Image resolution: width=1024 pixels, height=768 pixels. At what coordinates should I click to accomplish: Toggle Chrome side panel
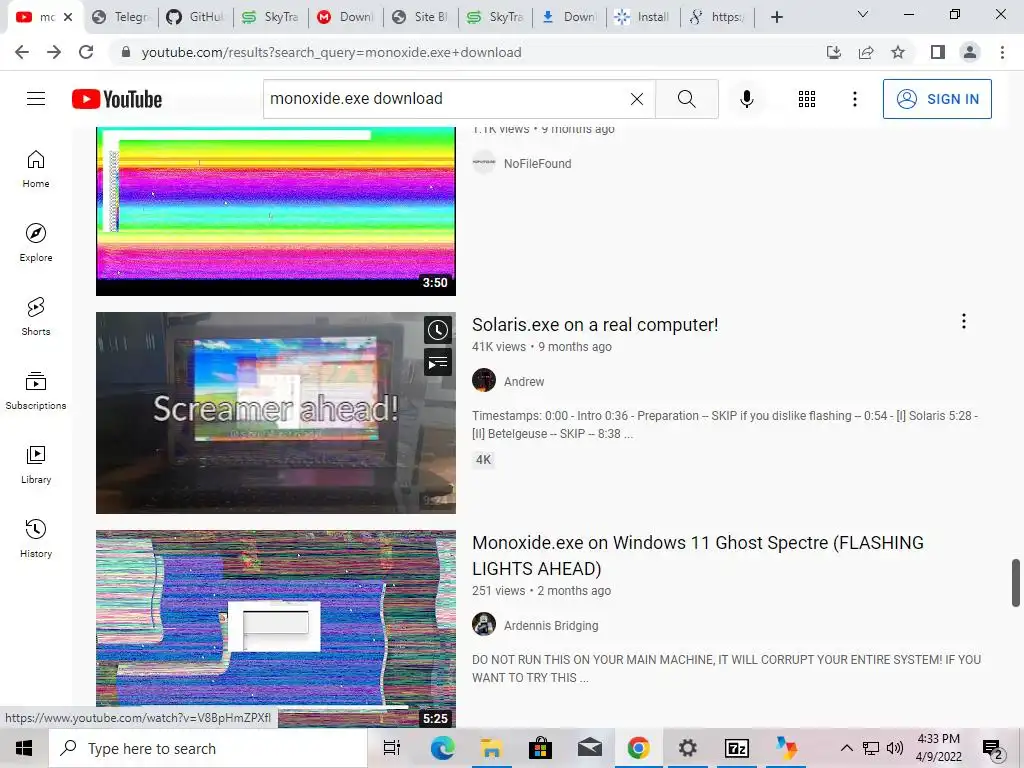pyautogui.click(x=938, y=52)
